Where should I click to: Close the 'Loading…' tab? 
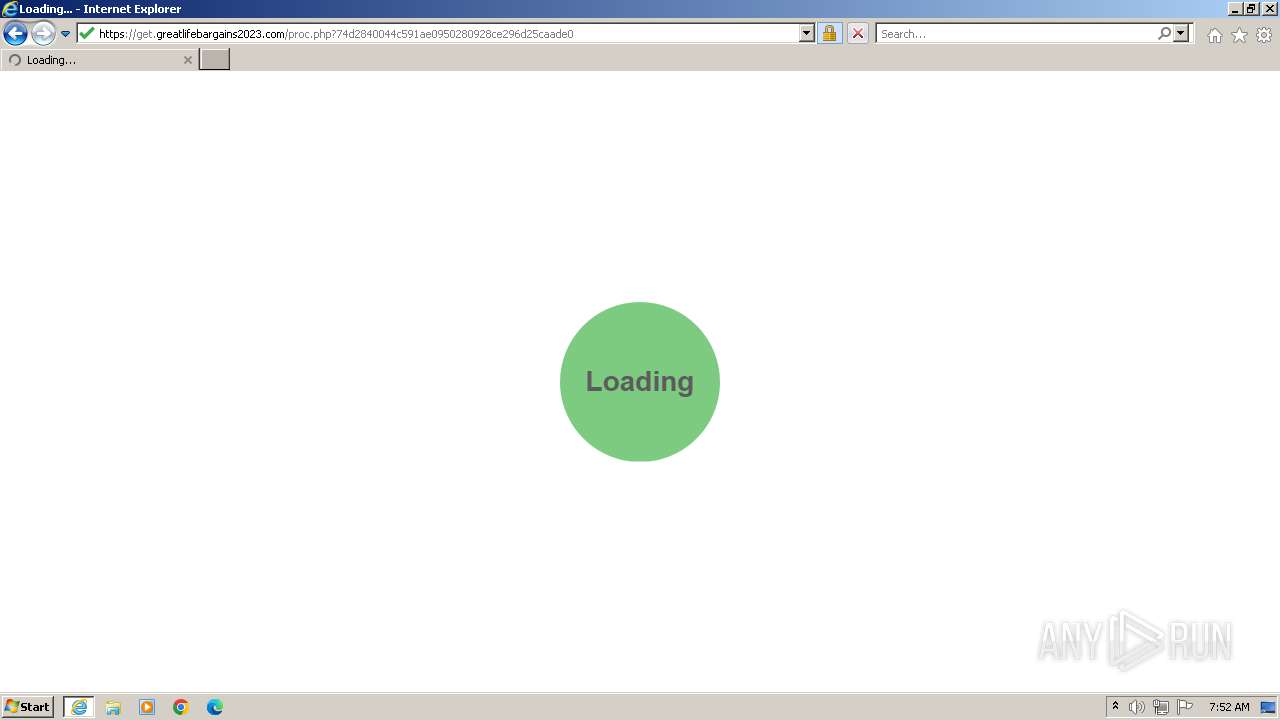(x=187, y=60)
